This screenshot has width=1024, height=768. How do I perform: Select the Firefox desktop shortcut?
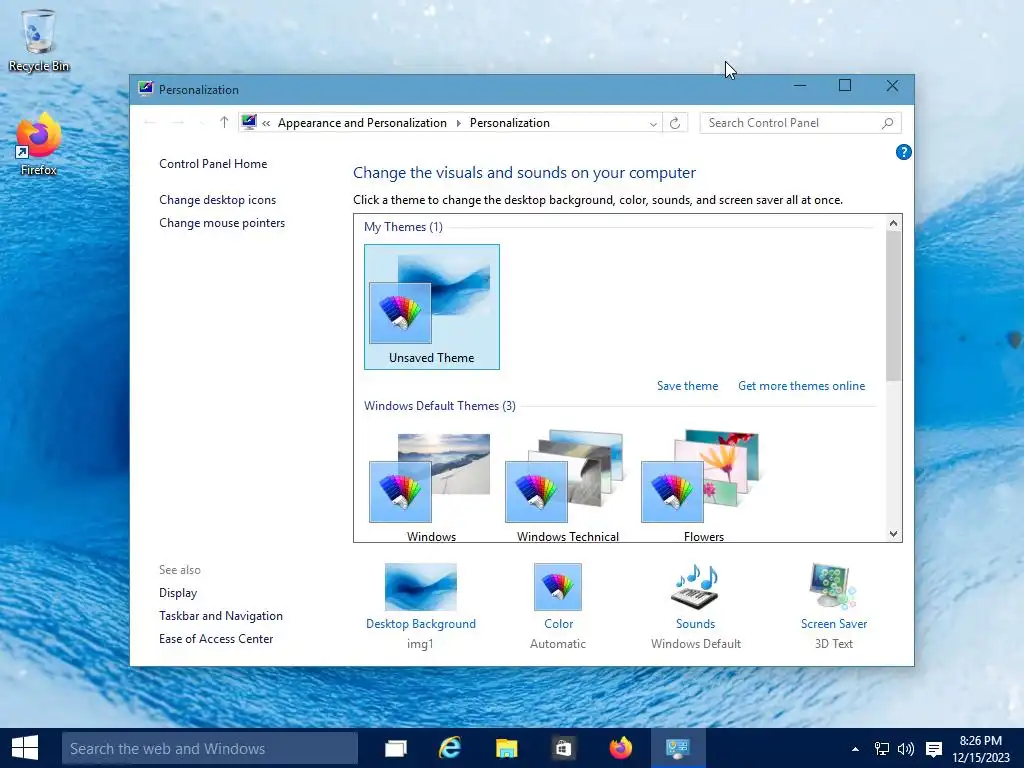(39, 144)
